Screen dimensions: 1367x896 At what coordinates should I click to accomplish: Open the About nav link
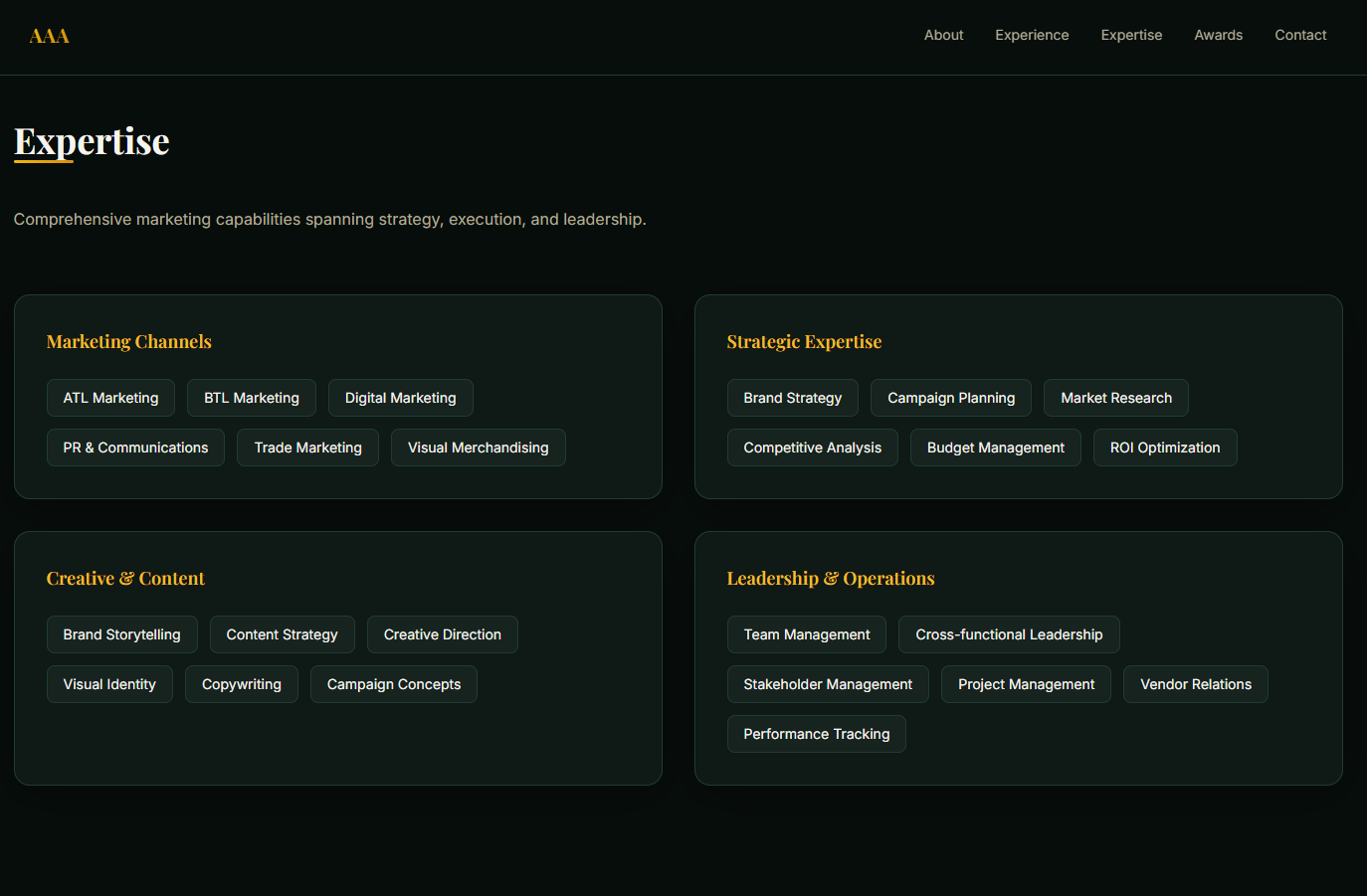tap(943, 35)
